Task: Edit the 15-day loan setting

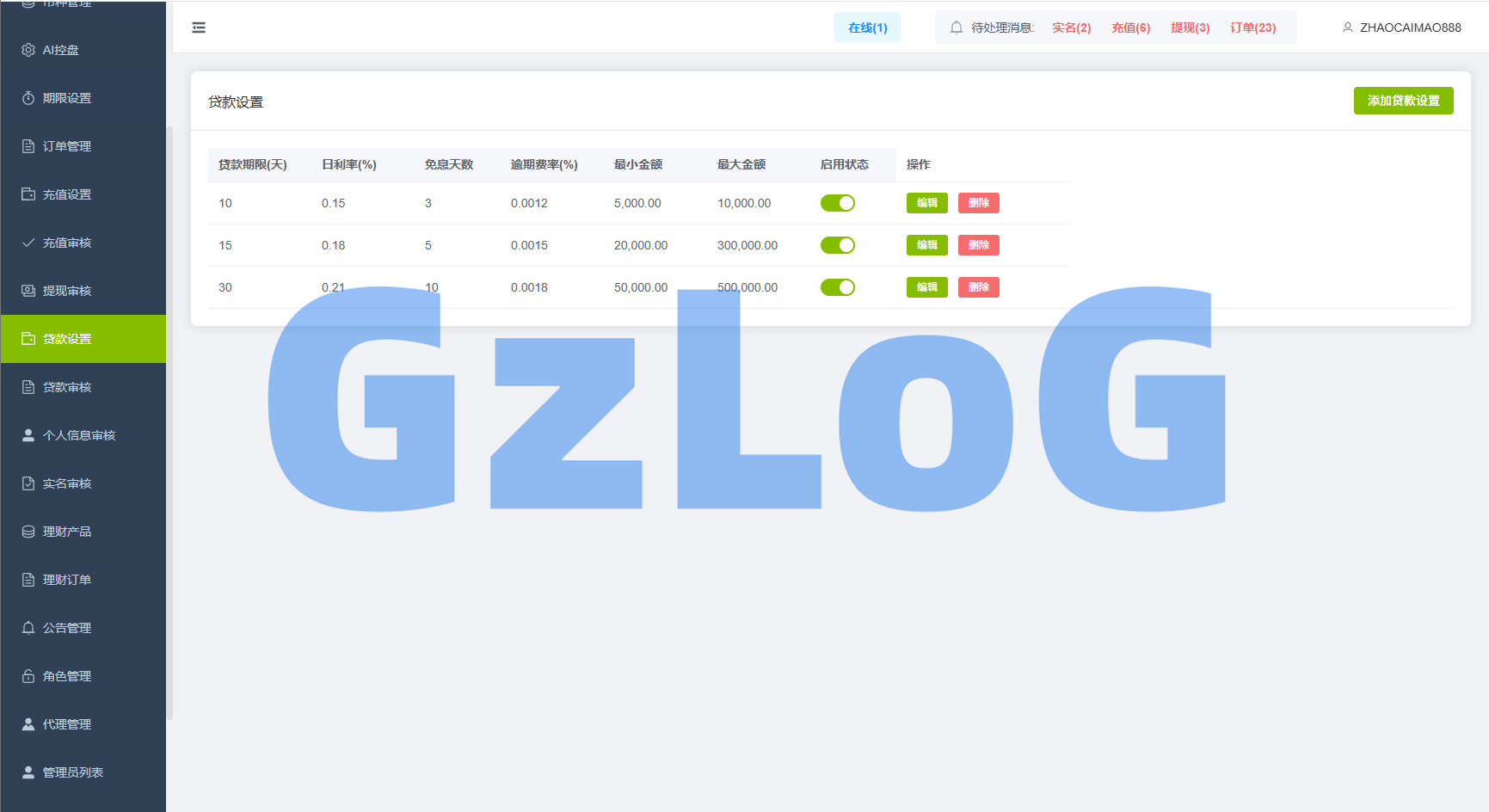Action: (x=927, y=245)
